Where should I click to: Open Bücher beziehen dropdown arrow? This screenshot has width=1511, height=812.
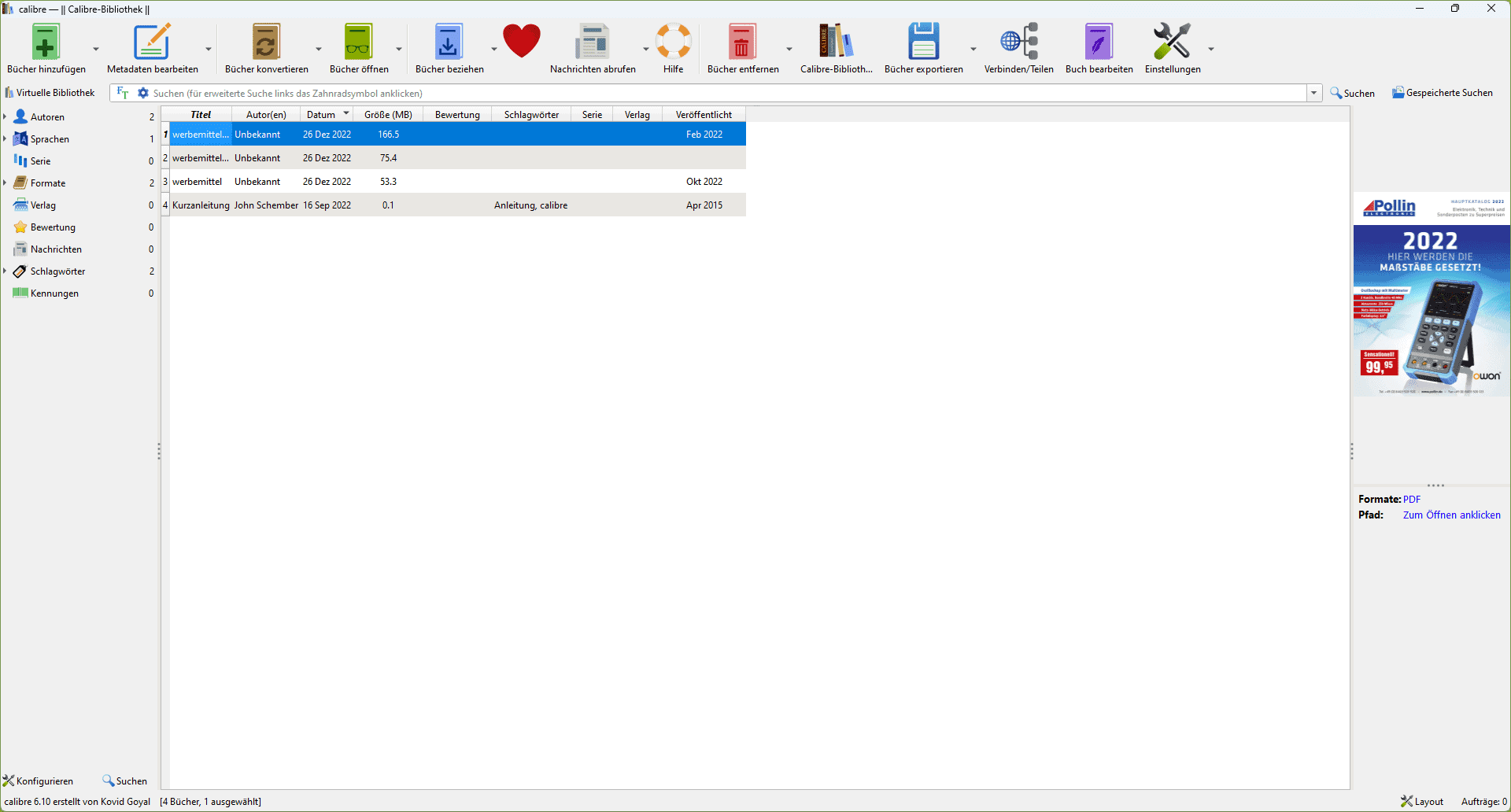point(494,49)
